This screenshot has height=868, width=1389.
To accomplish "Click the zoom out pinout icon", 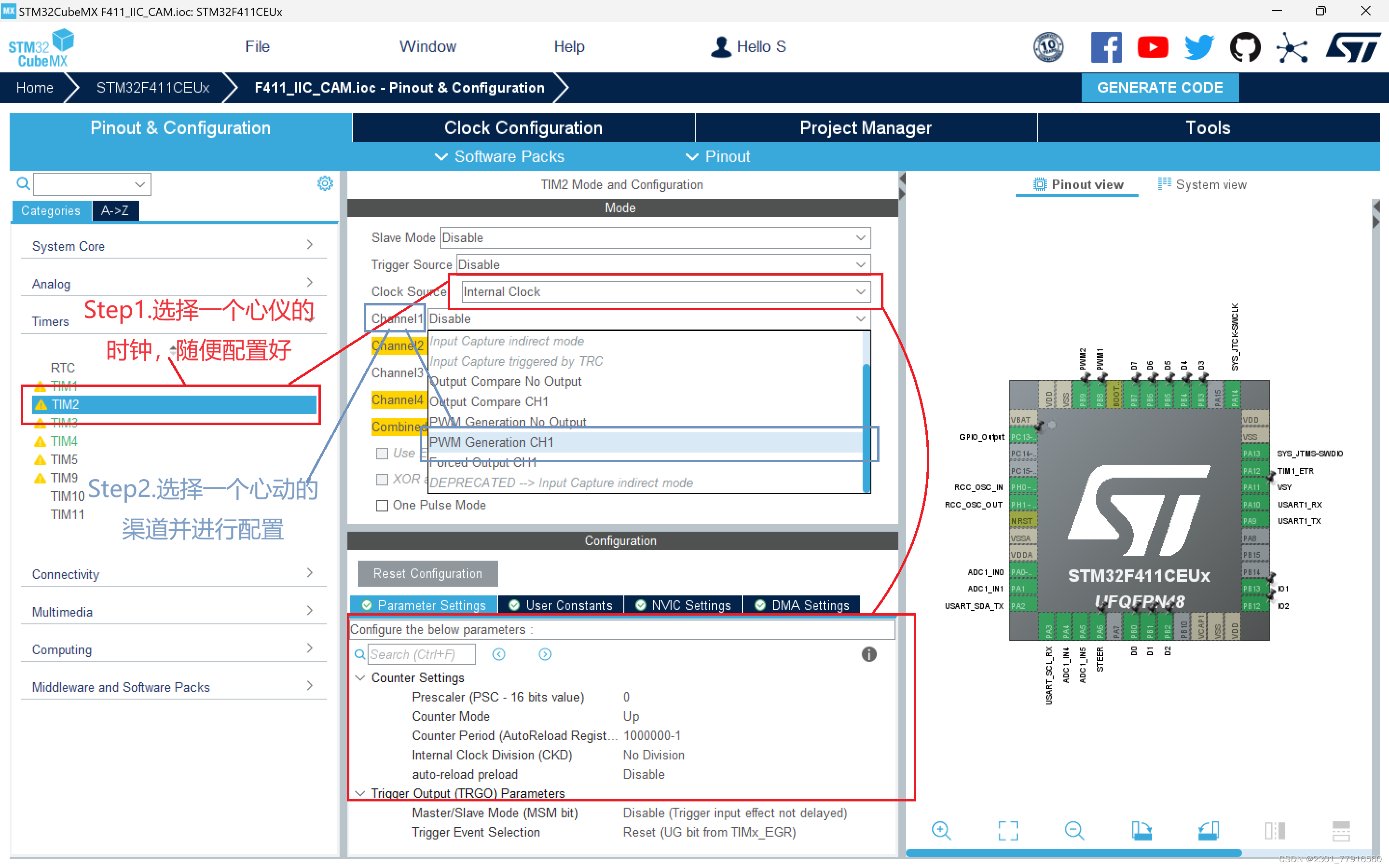I will [1074, 830].
